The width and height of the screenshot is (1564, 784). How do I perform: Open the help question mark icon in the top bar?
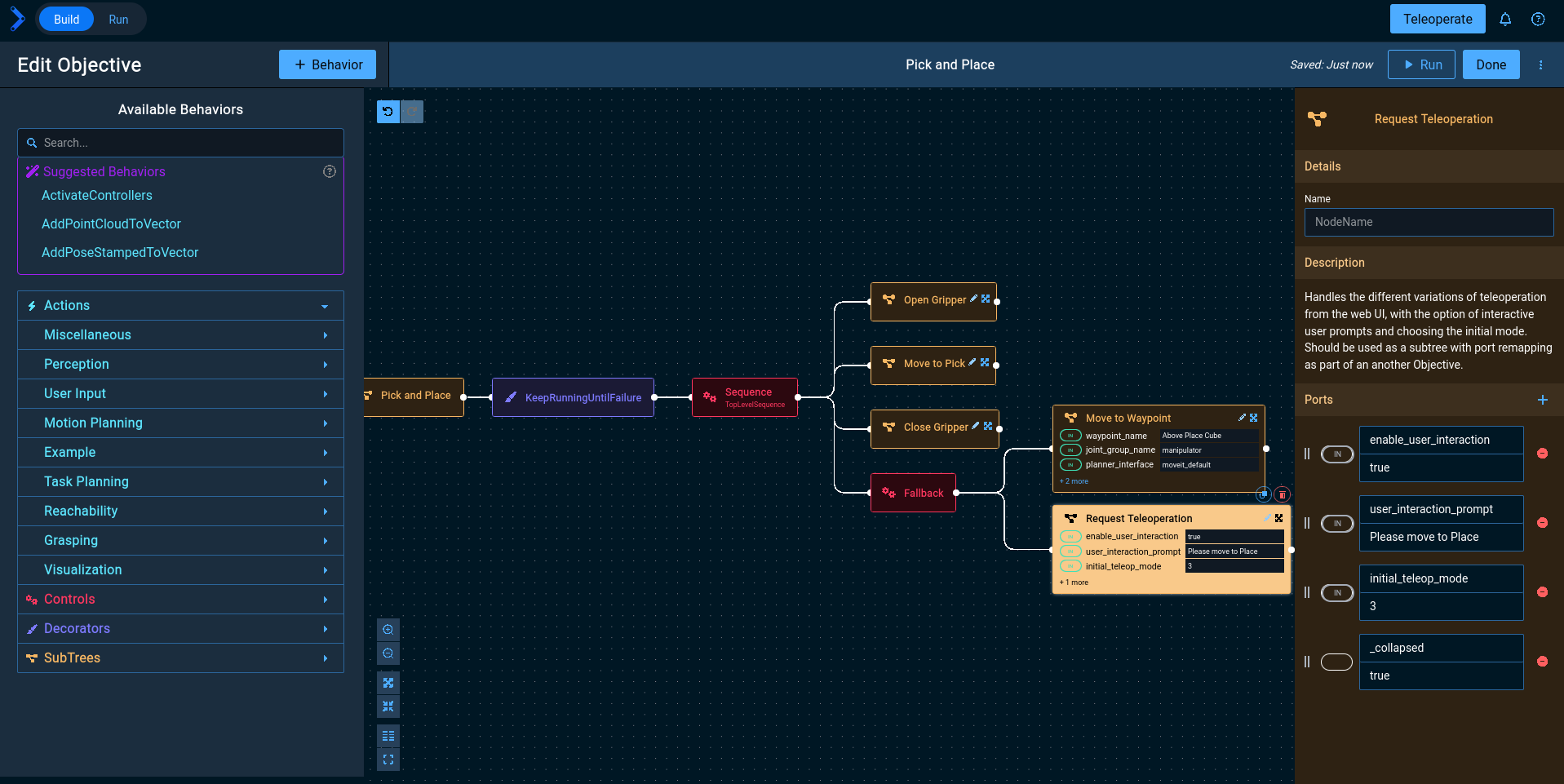[1538, 19]
